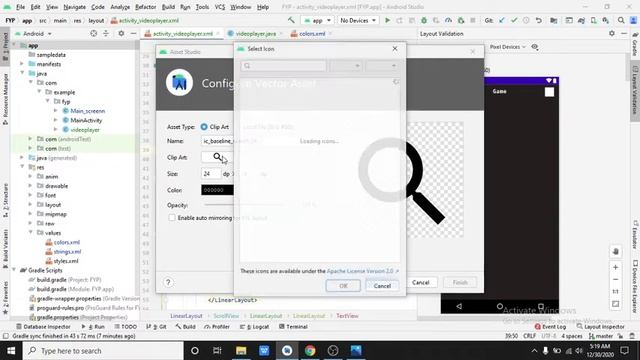The image size is (640, 360).
Task: Expand the drawable folder
Action: [30, 186]
